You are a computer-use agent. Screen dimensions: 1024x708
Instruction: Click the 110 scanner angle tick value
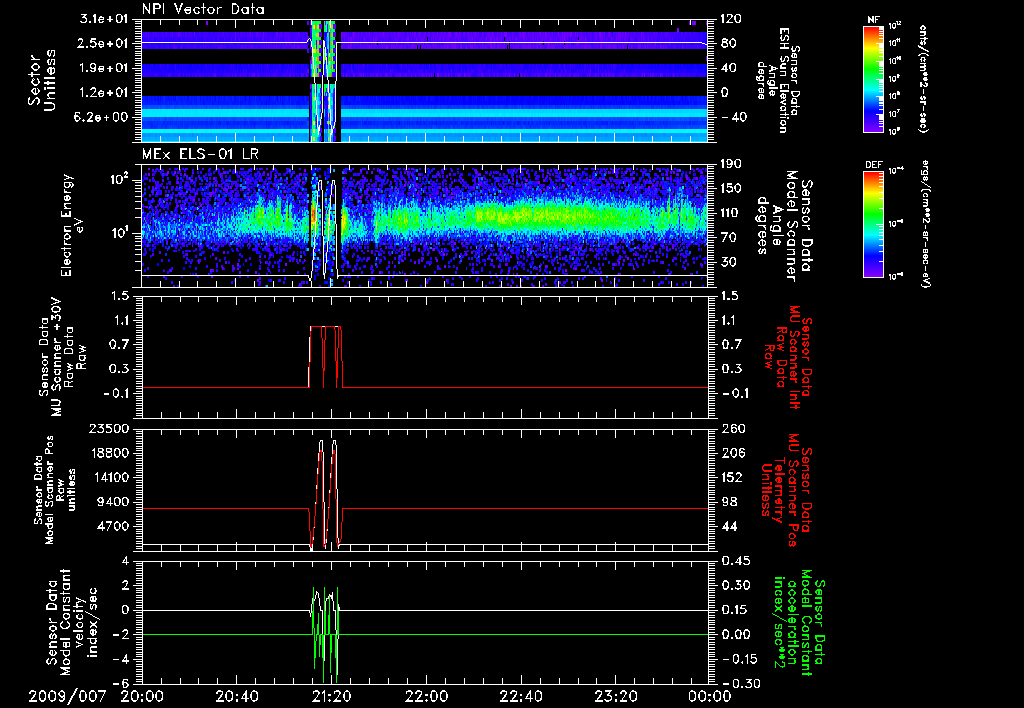(731, 213)
